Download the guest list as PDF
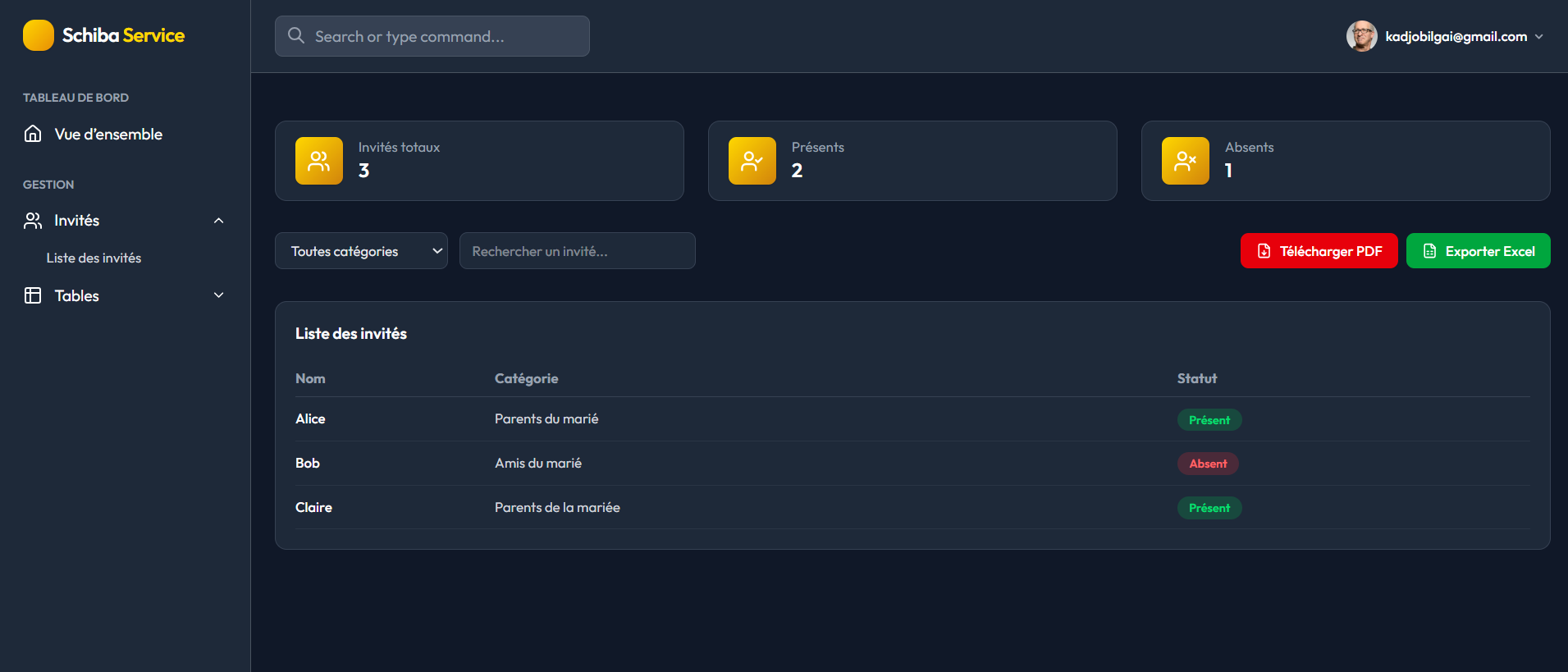The height and width of the screenshot is (672, 1568). click(1319, 251)
